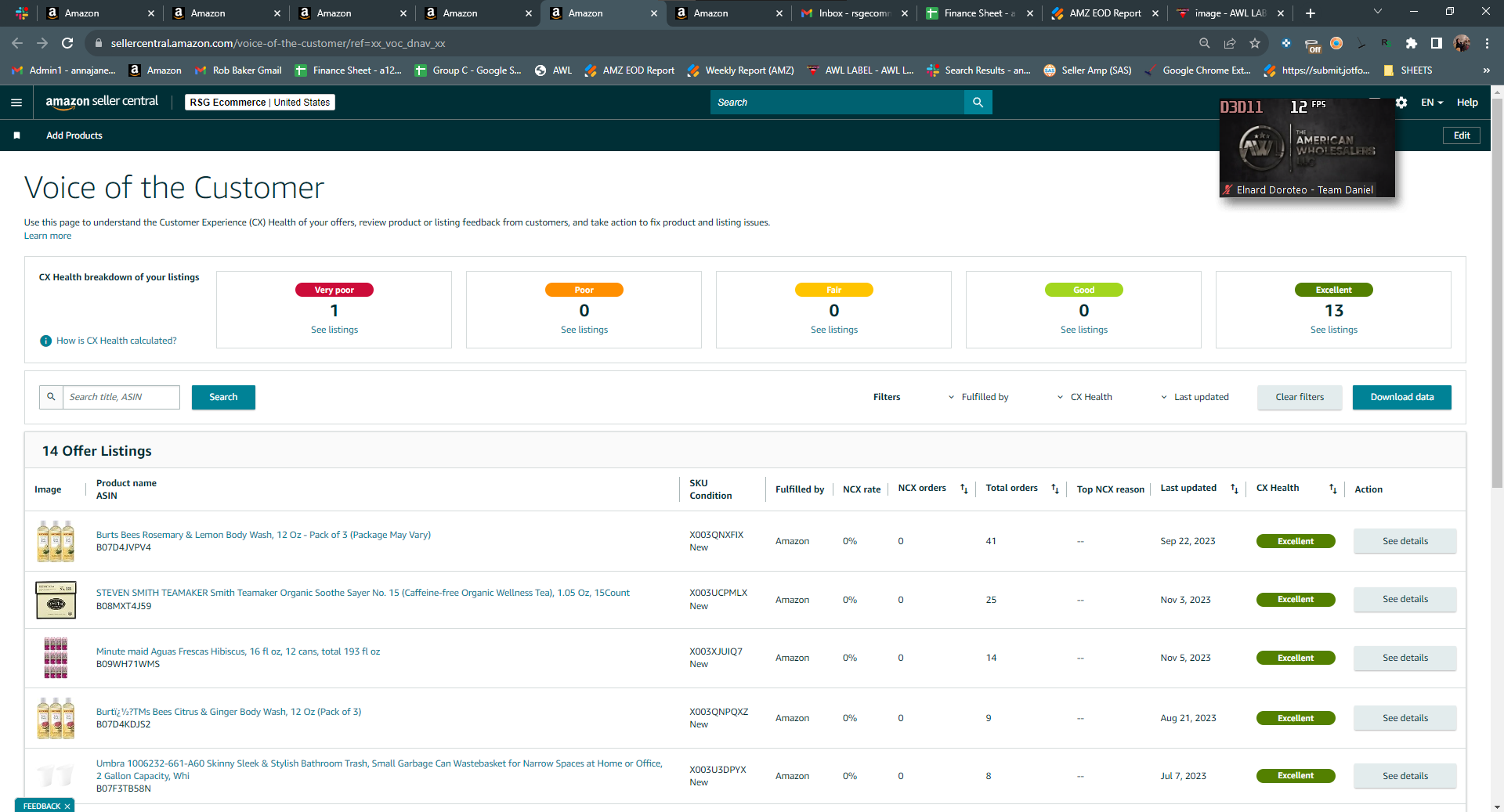Click the Download data button
Image resolution: width=1504 pixels, height=812 pixels.
point(1402,397)
